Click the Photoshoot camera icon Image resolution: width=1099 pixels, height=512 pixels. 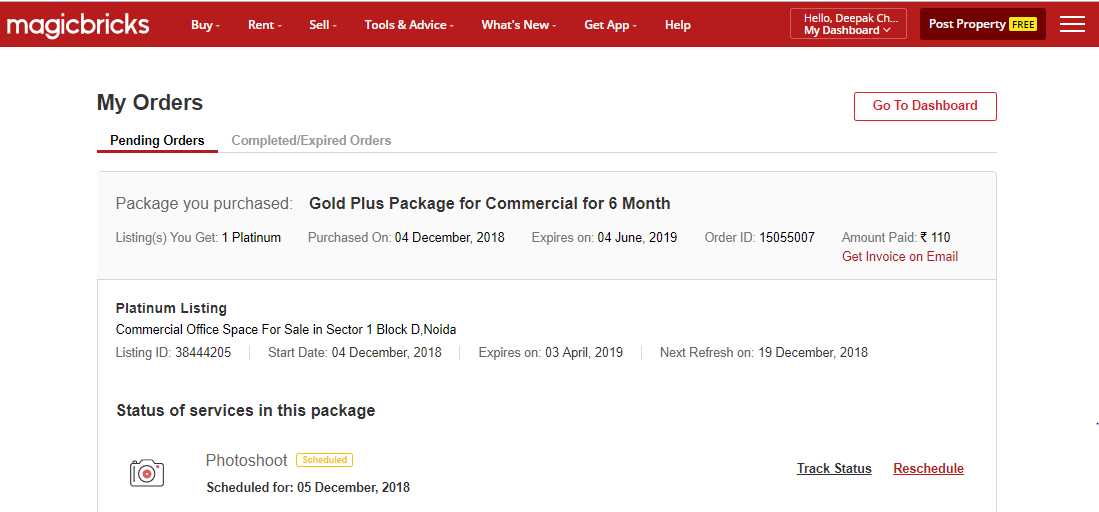[x=147, y=473]
